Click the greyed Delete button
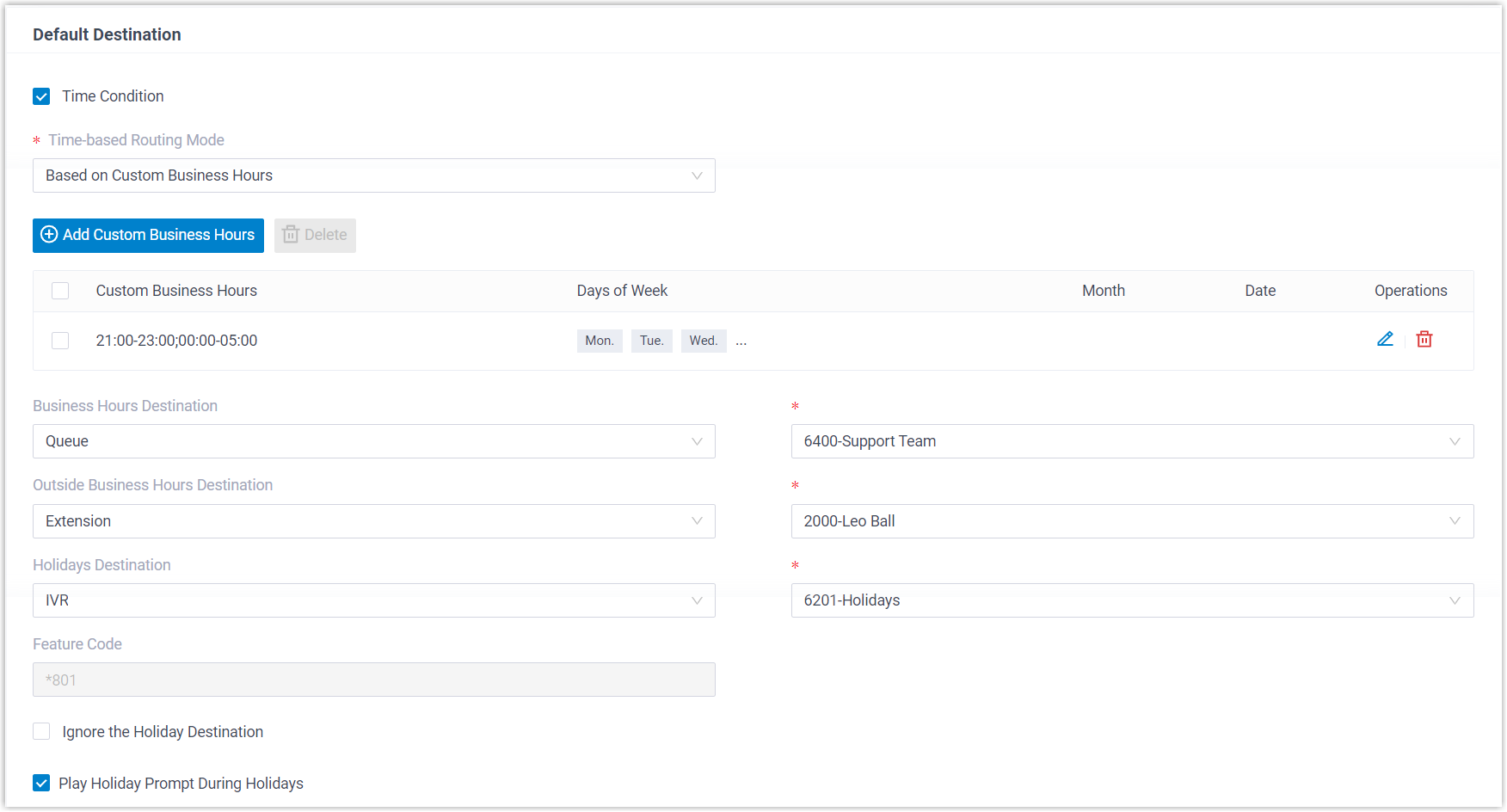Screen dimensions: 1507x812 point(315,236)
